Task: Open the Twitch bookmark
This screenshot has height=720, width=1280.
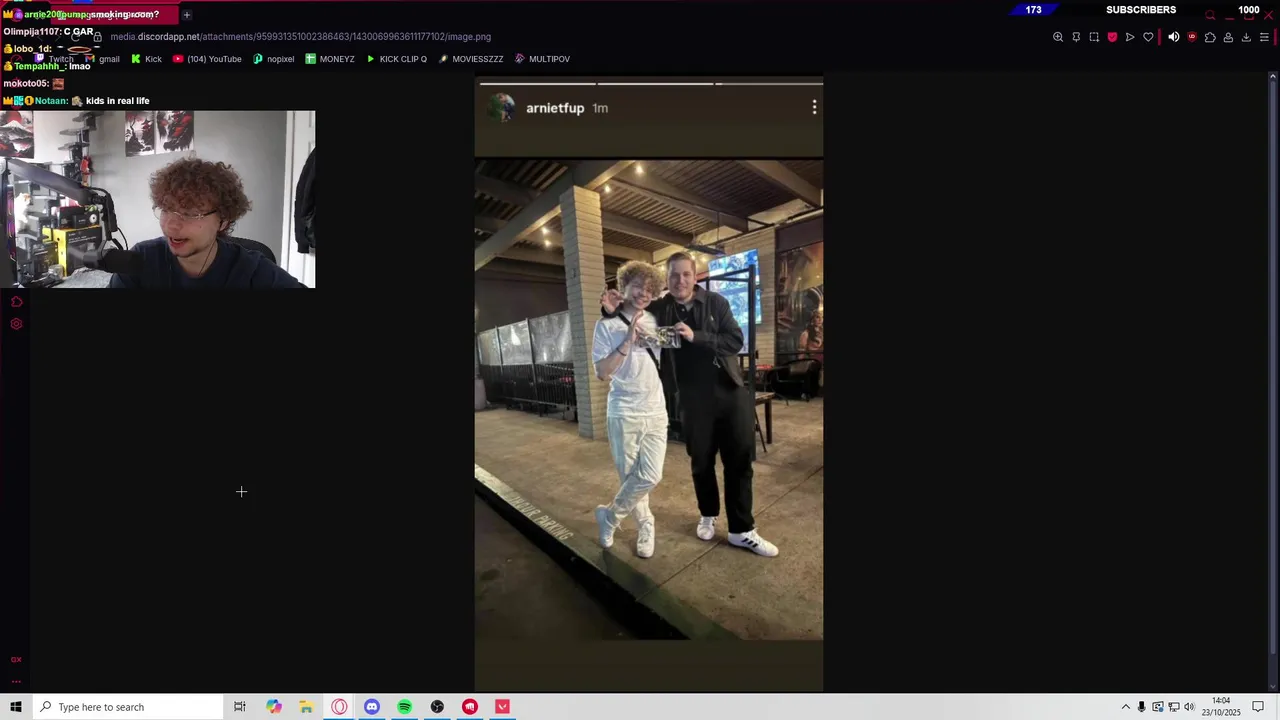Action: point(55,59)
